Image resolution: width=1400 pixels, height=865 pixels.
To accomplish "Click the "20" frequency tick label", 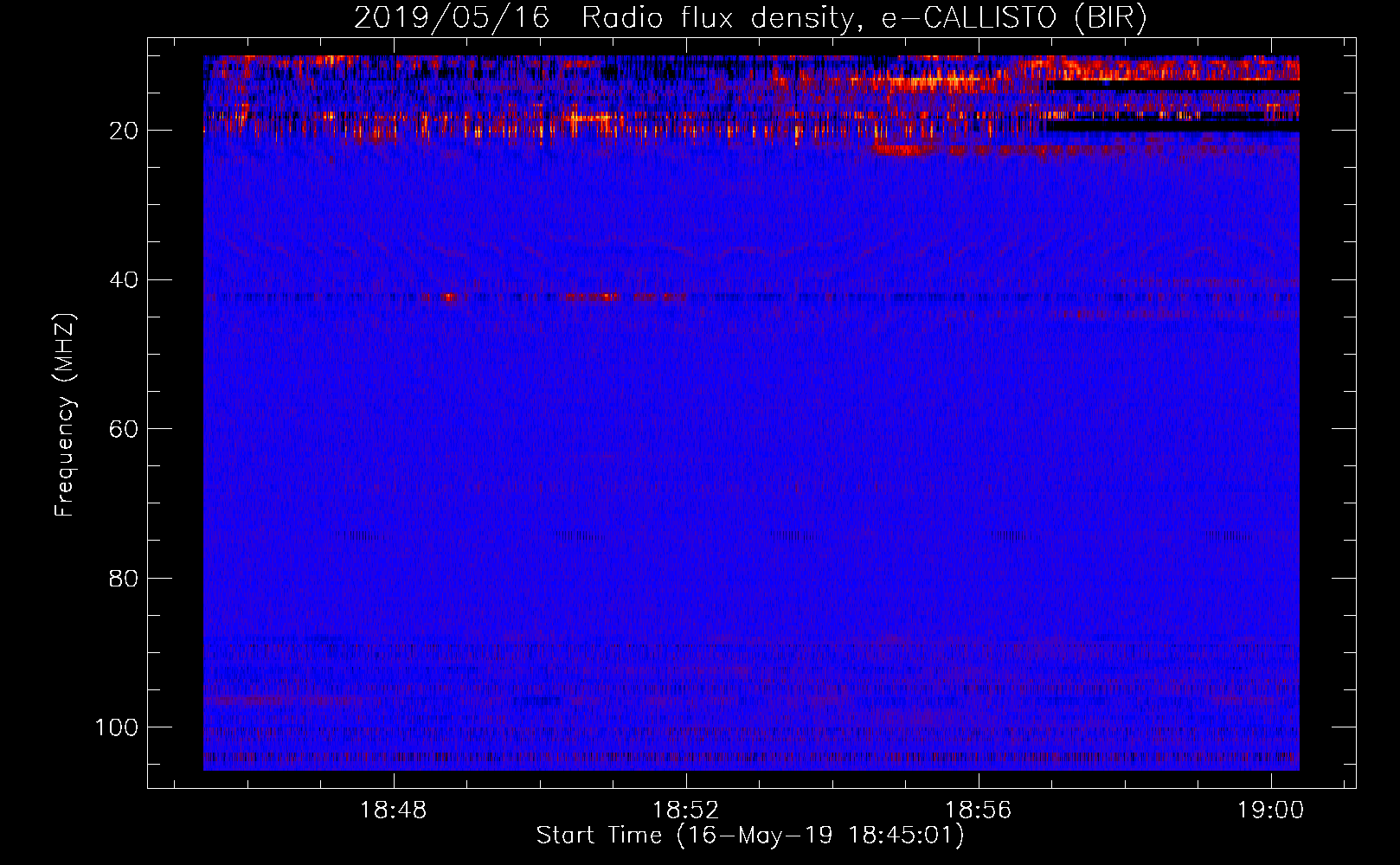I will (125, 131).
